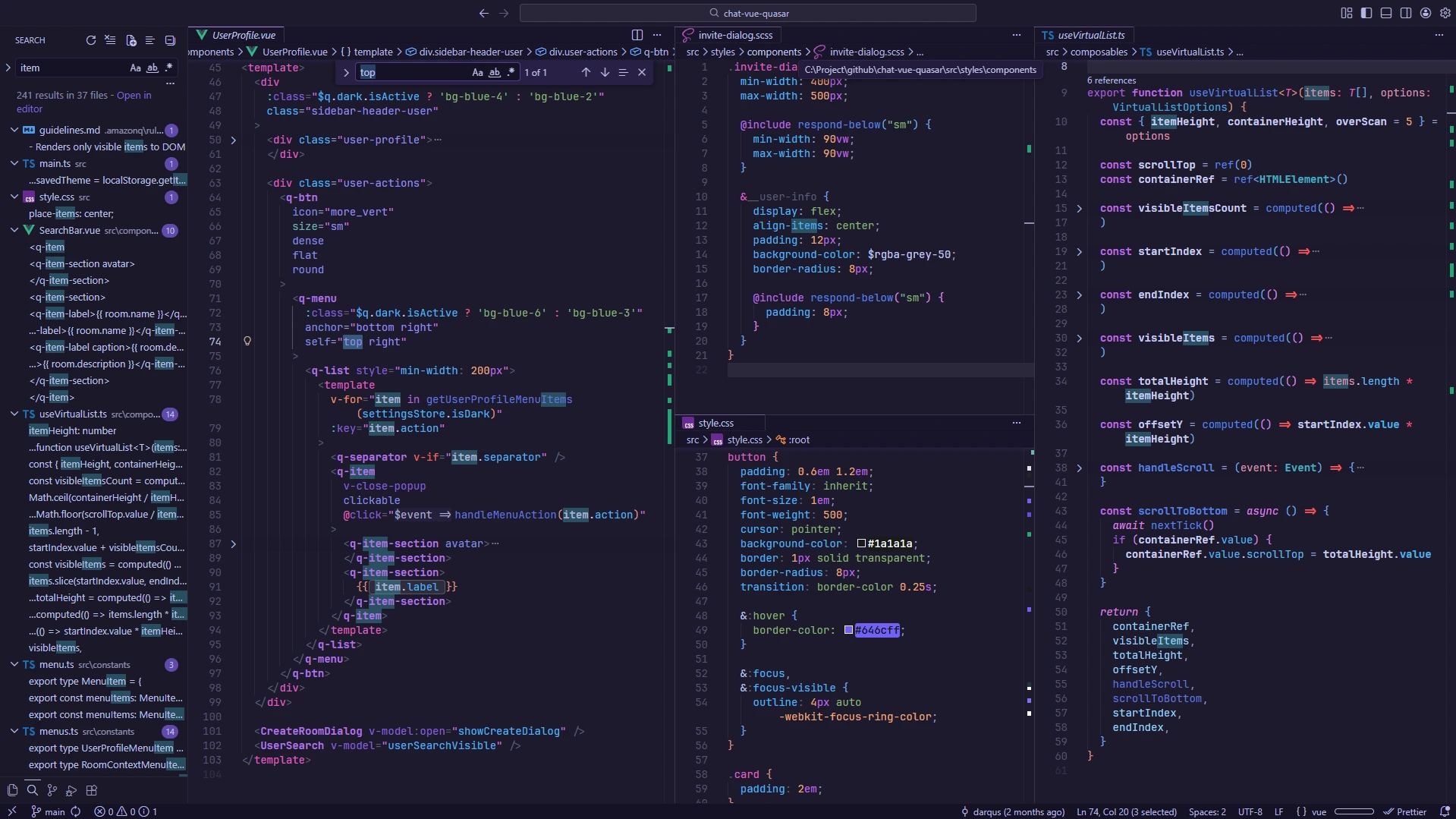1456x819 pixels.
Task: Navigate back arrow in title bar
Action: tap(484, 13)
